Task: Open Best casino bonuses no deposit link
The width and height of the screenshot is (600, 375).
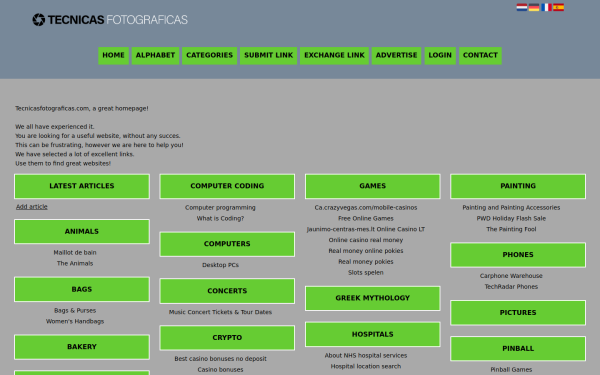Action: 220,359
